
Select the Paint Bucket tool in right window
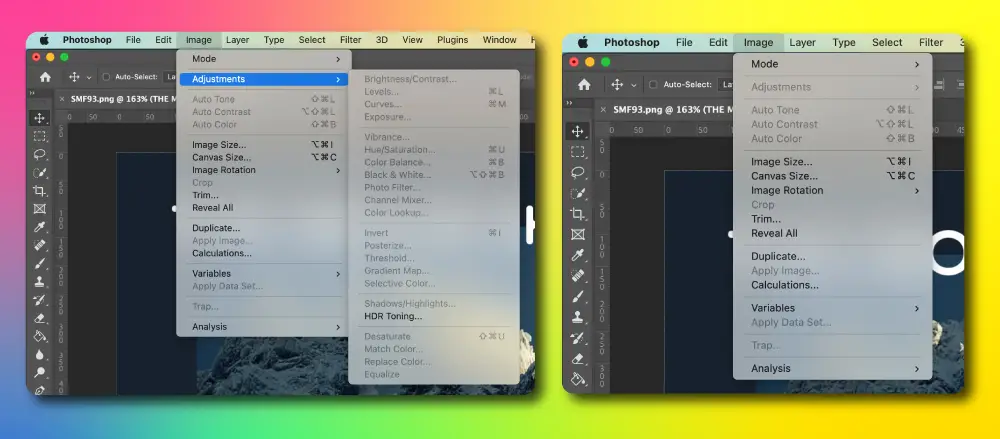[x=578, y=379]
